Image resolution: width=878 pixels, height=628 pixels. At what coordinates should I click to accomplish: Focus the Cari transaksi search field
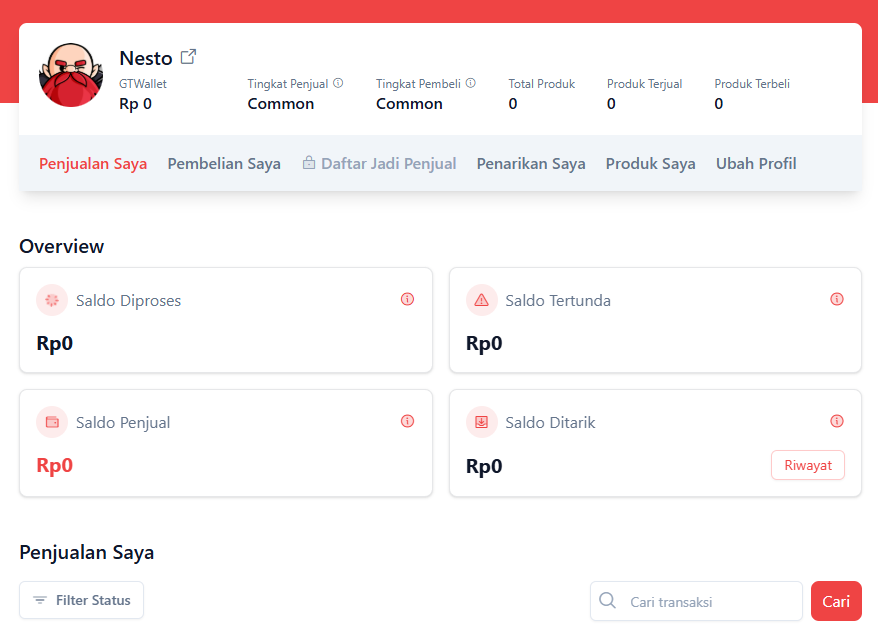[696, 601]
